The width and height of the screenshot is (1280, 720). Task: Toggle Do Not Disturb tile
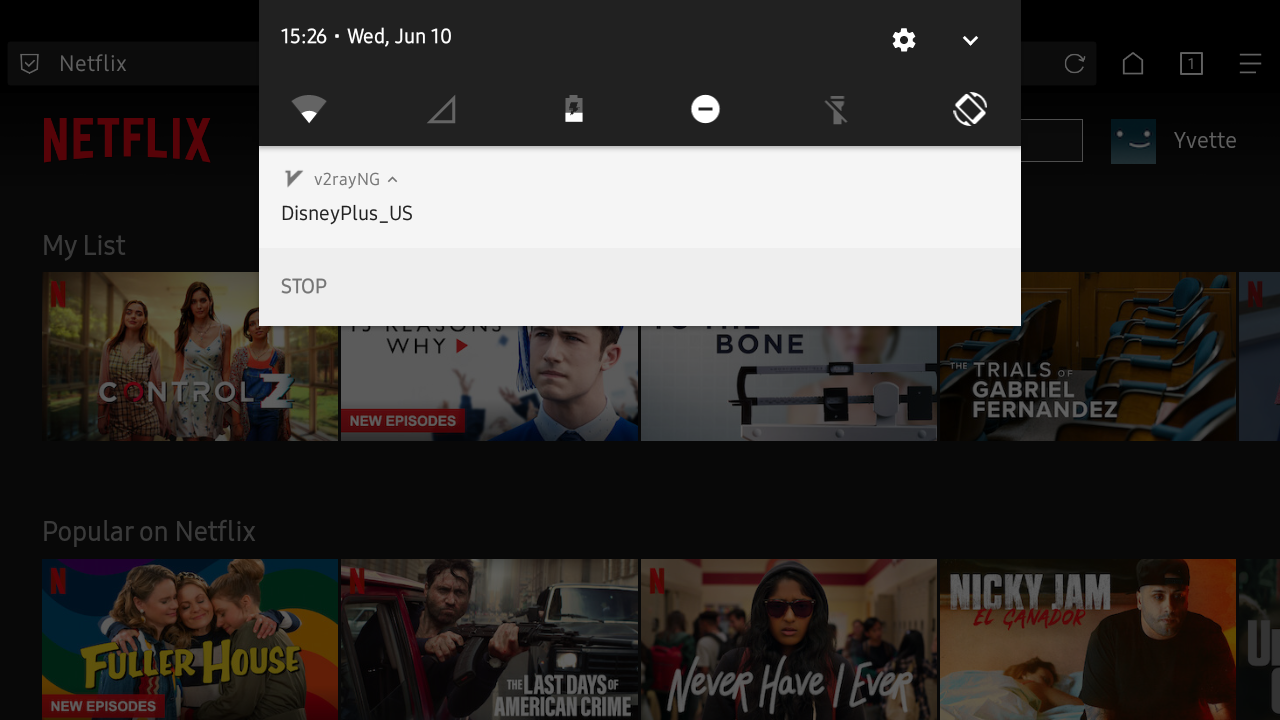pos(705,109)
